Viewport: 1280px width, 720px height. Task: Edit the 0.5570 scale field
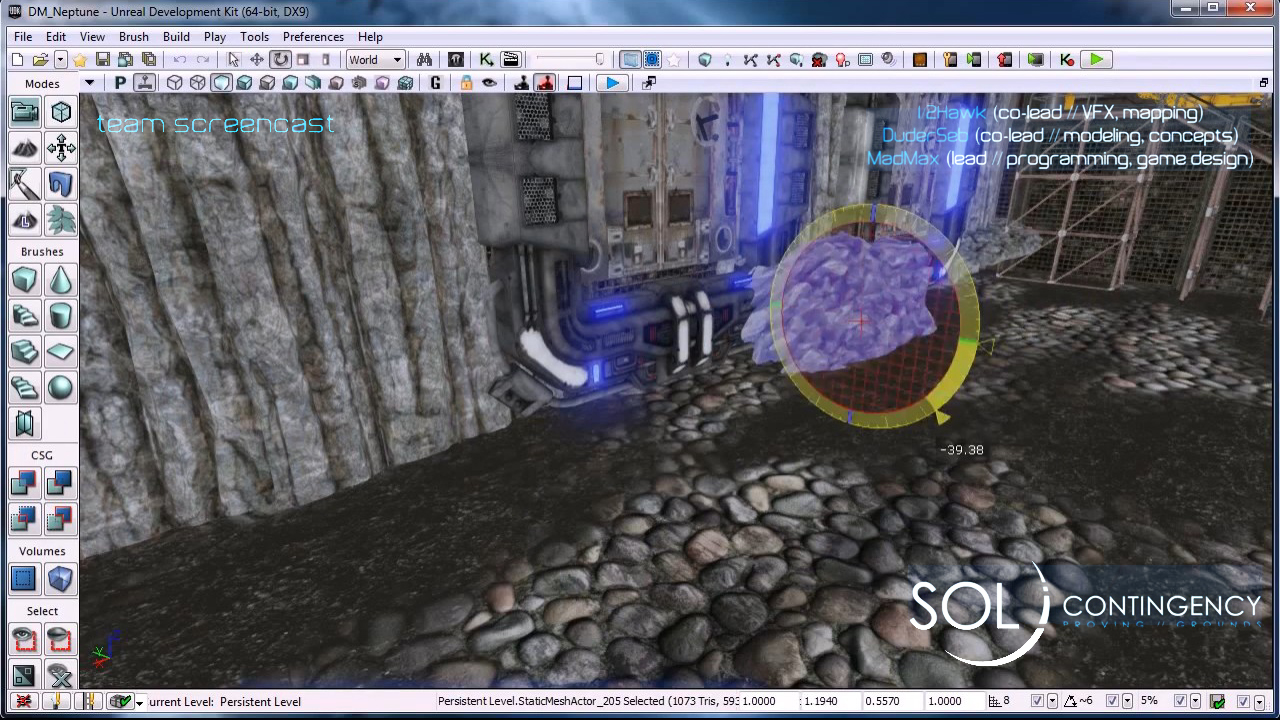[x=892, y=701]
